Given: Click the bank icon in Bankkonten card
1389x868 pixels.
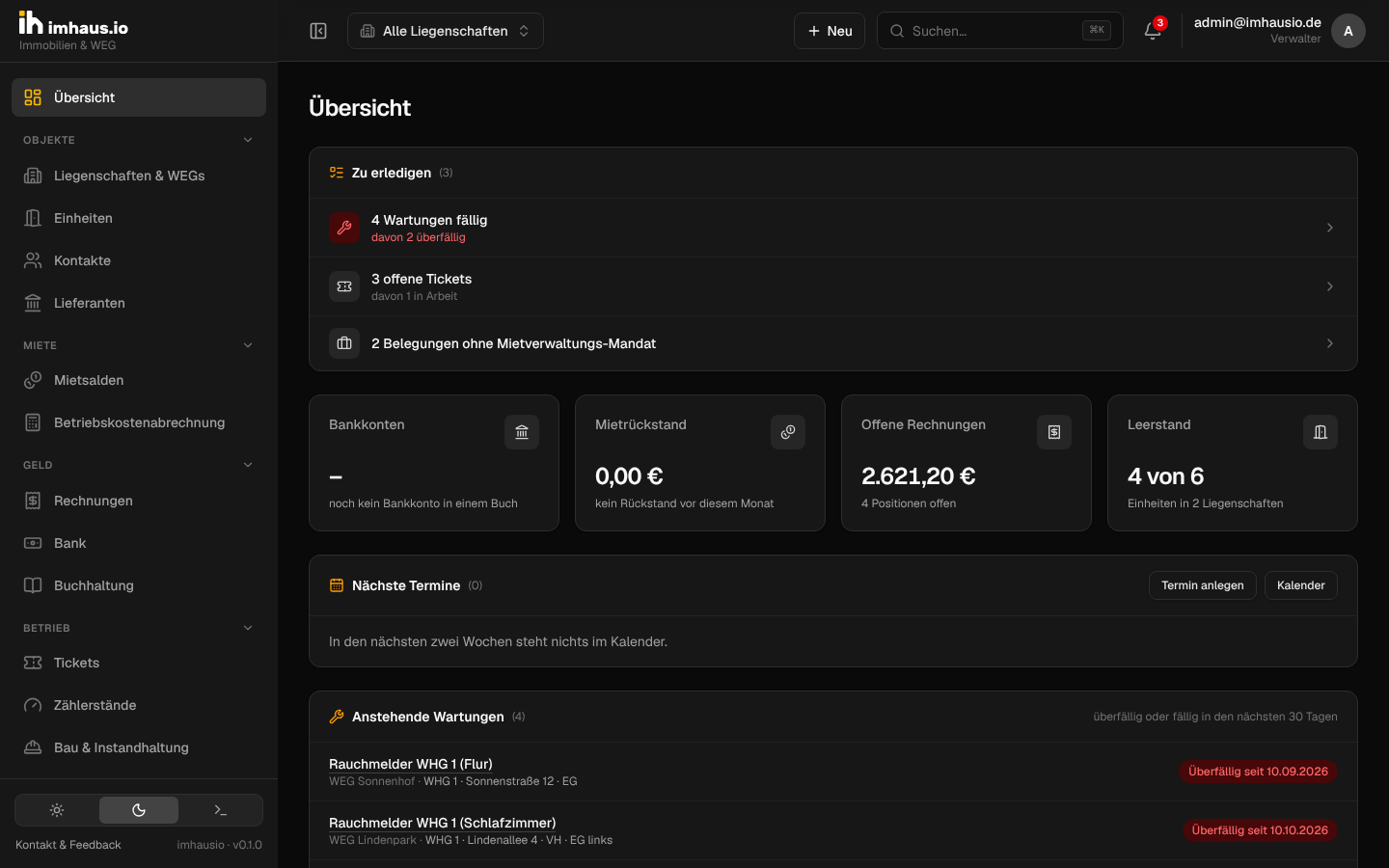Looking at the screenshot, I should 522,432.
